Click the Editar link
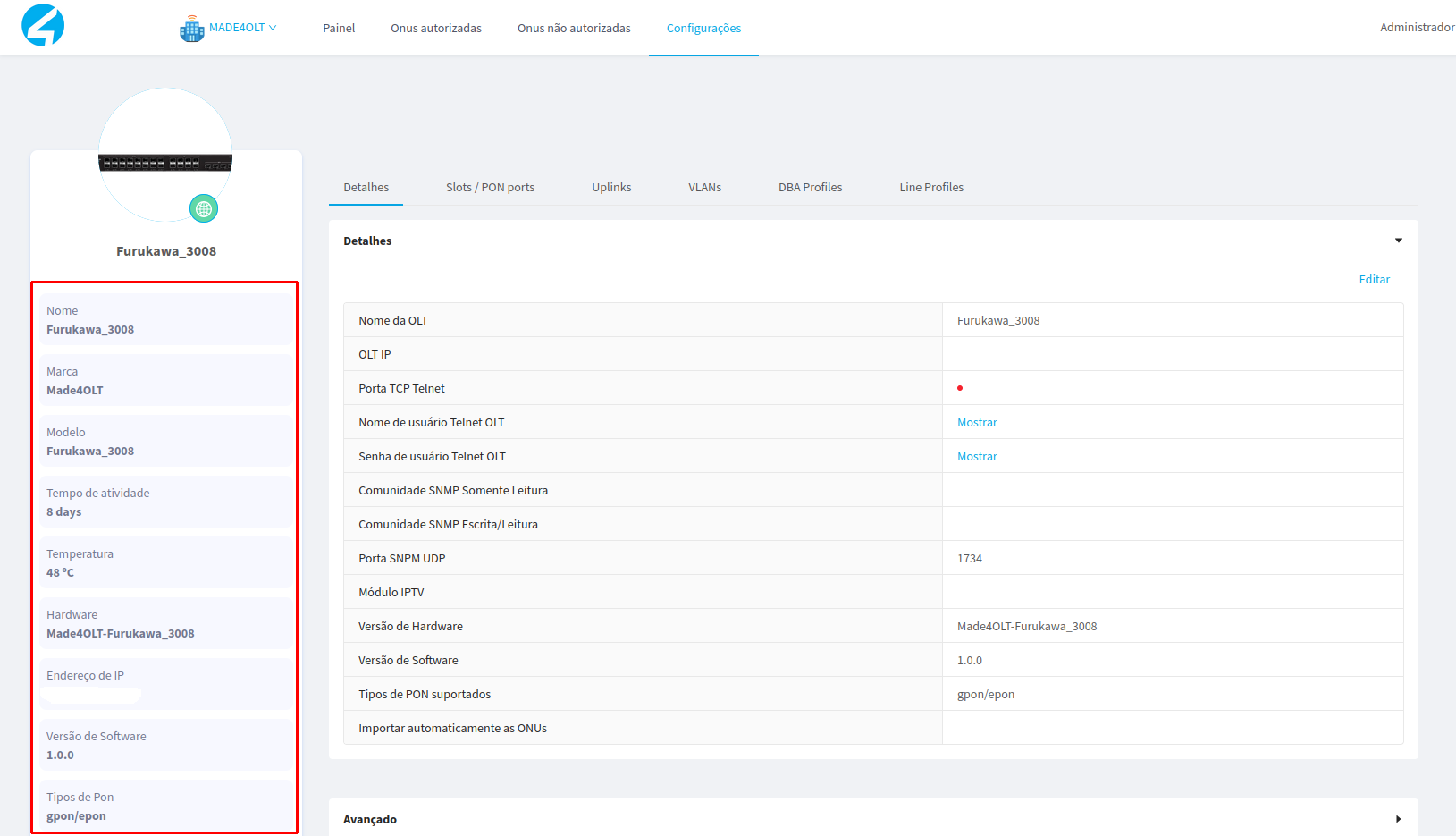 pyautogui.click(x=1374, y=279)
